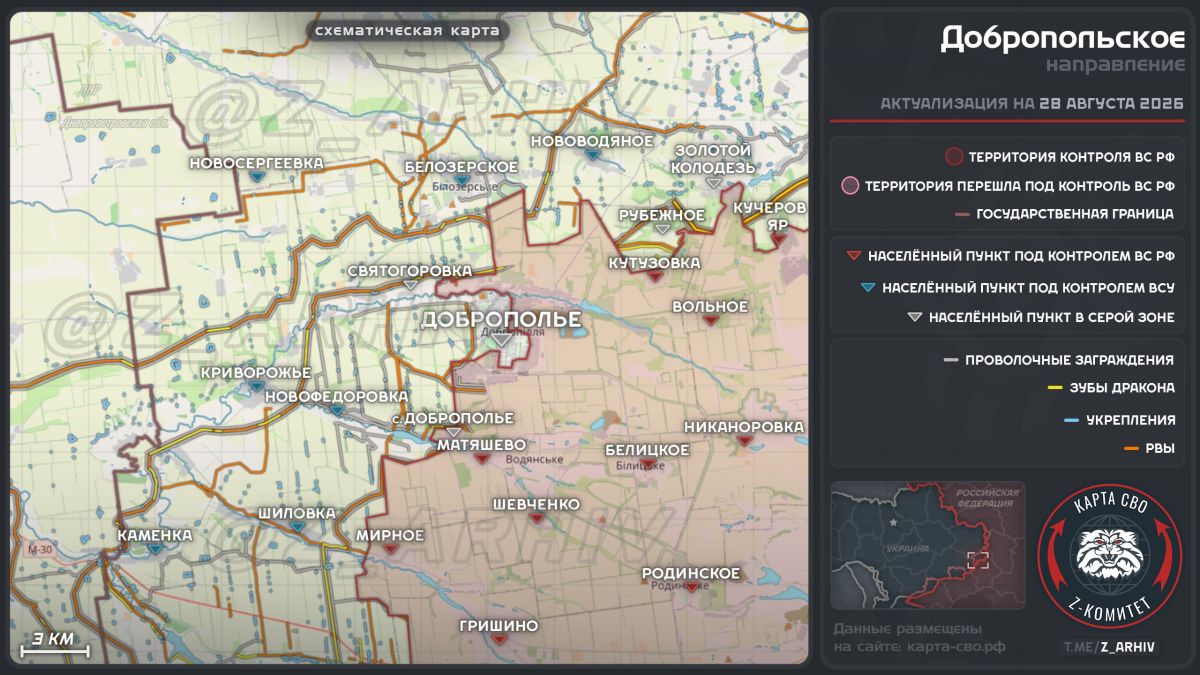Click 'Актуализация на 28 августа 2026' date text
1200x675 pixels.
[x=1031, y=104]
